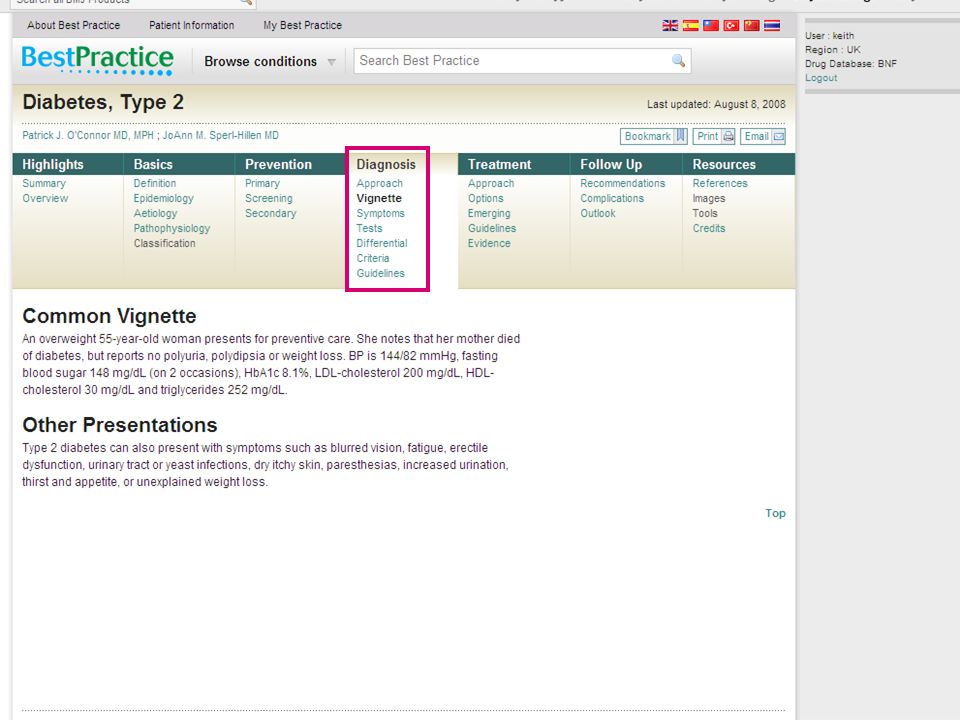The width and height of the screenshot is (960, 720).
Task: Pick the Chinese flag language option
Action: pyautogui.click(x=751, y=25)
